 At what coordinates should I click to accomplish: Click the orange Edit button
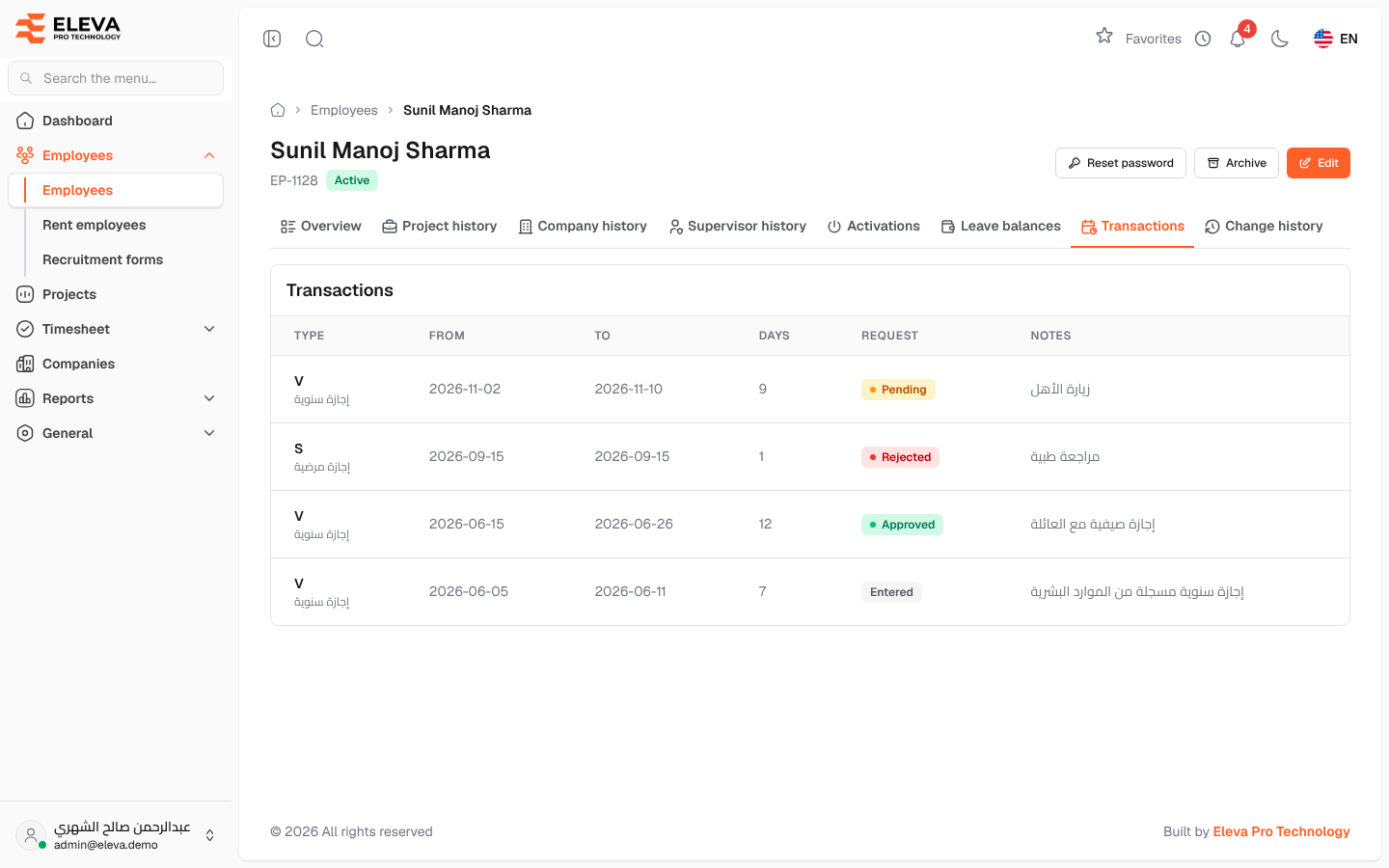tap(1319, 163)
